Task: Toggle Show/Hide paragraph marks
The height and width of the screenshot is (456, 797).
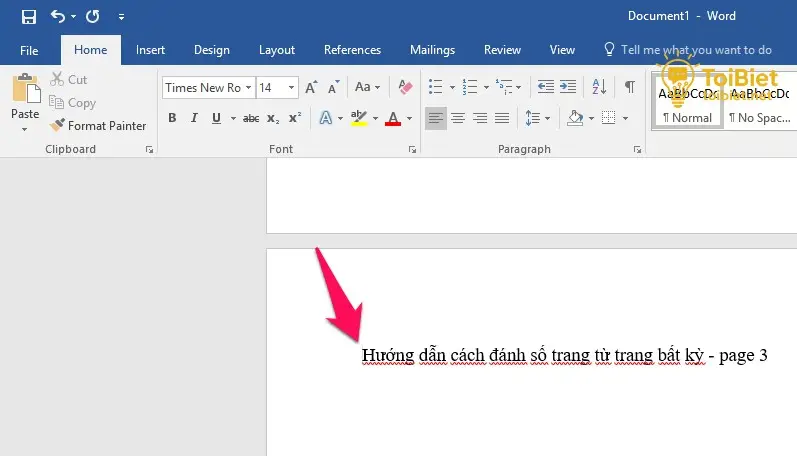Action: click(x=629, y=87)
